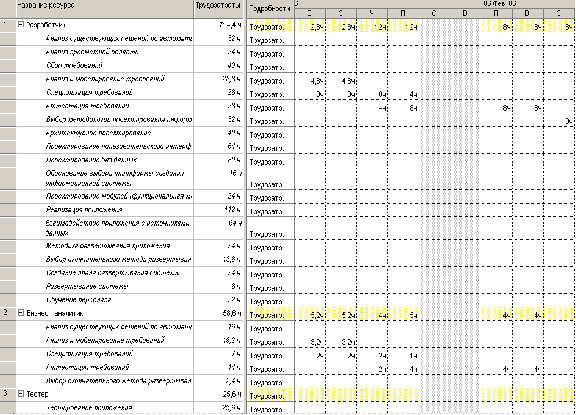Image resolution: width=576 pixels, height=415 pixels.
Task: Collapse the Разработчик resource group
Action: (21, 25)
